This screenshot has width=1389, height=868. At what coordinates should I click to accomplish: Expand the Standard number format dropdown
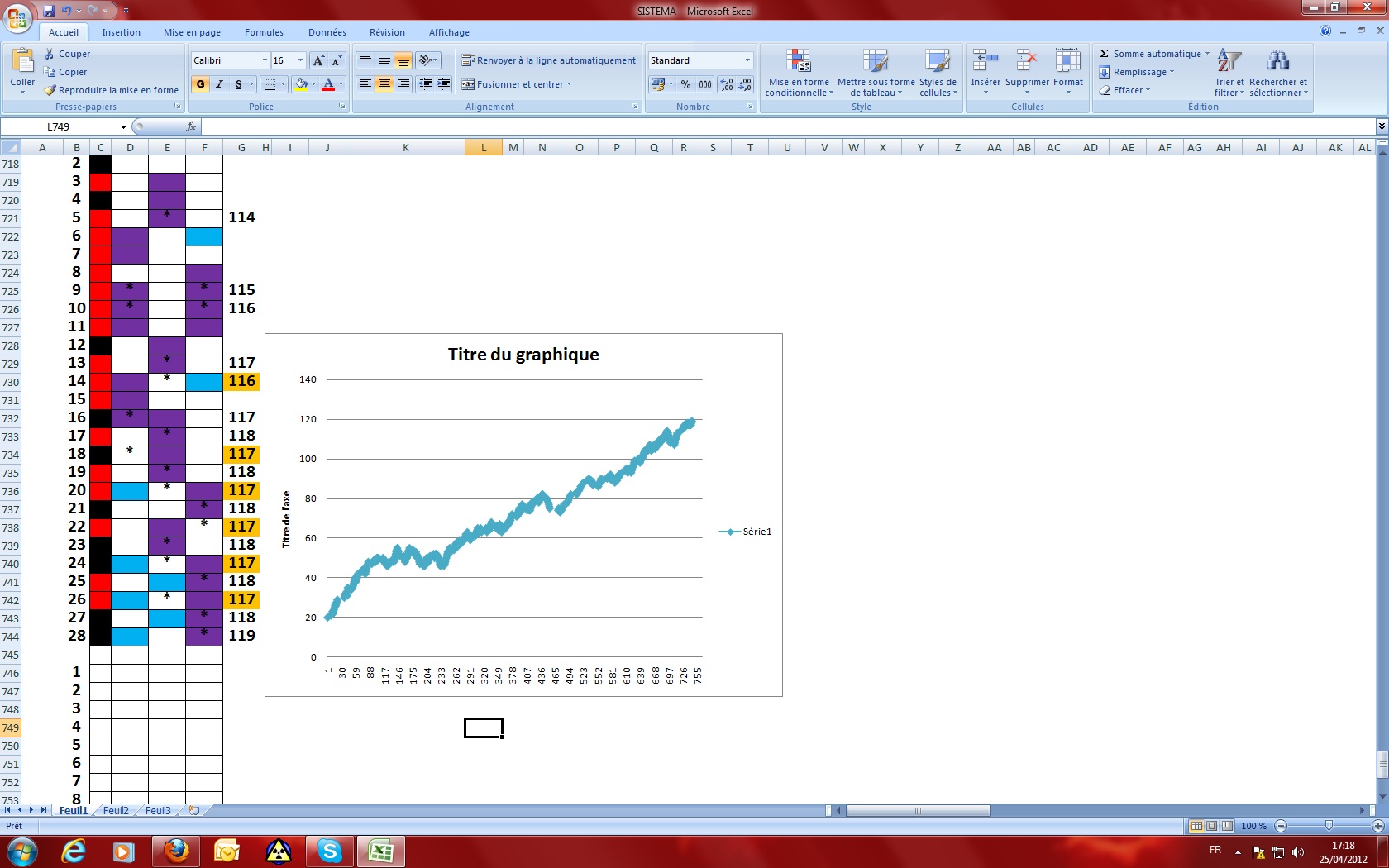pyautogui.click(x=747, y=60)
